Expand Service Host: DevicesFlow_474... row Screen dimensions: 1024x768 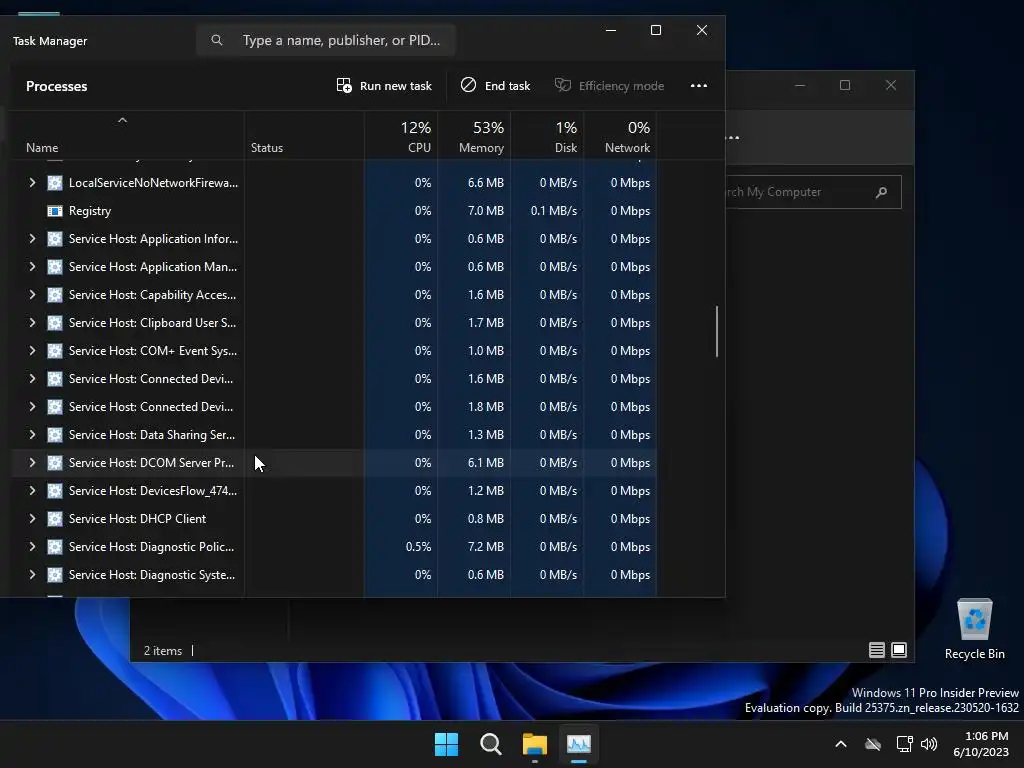[32, 490]
